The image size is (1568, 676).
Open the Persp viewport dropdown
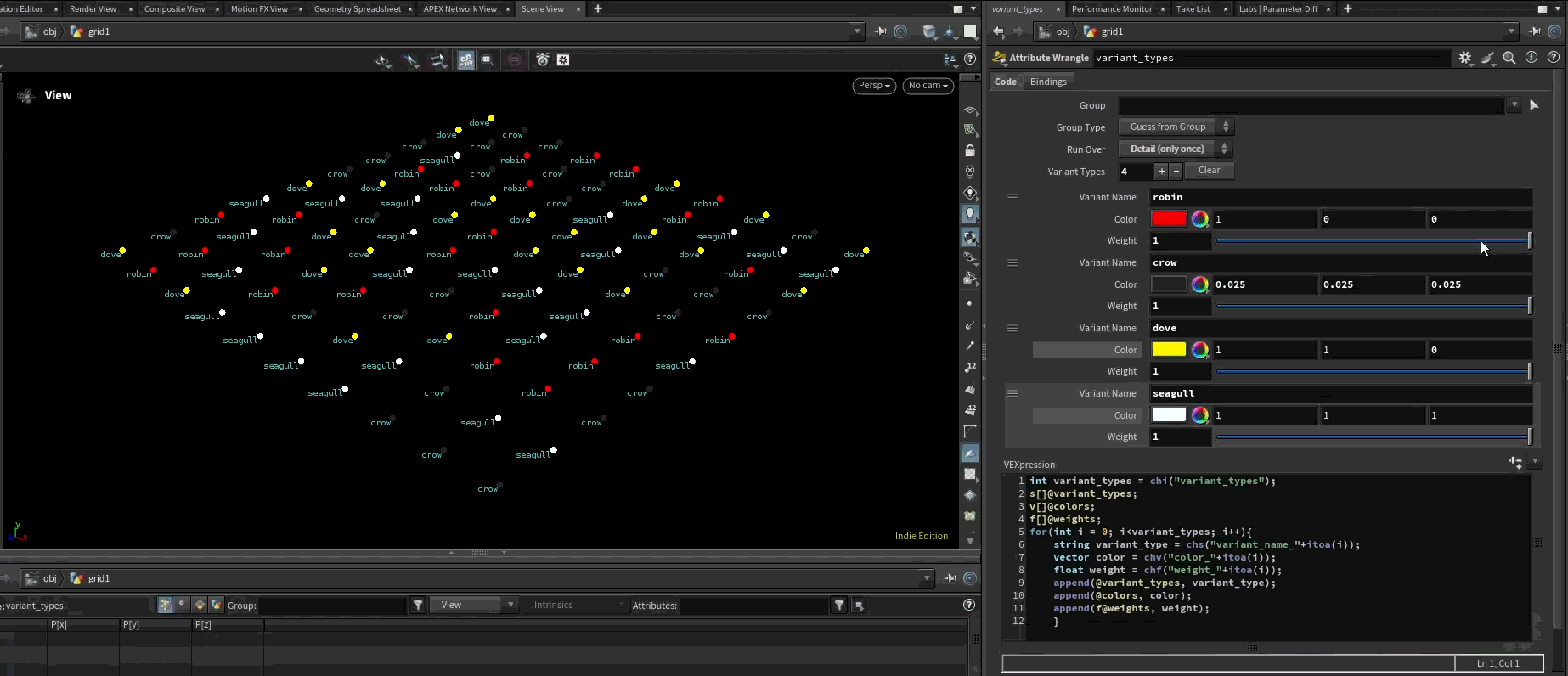pos(873,86)
